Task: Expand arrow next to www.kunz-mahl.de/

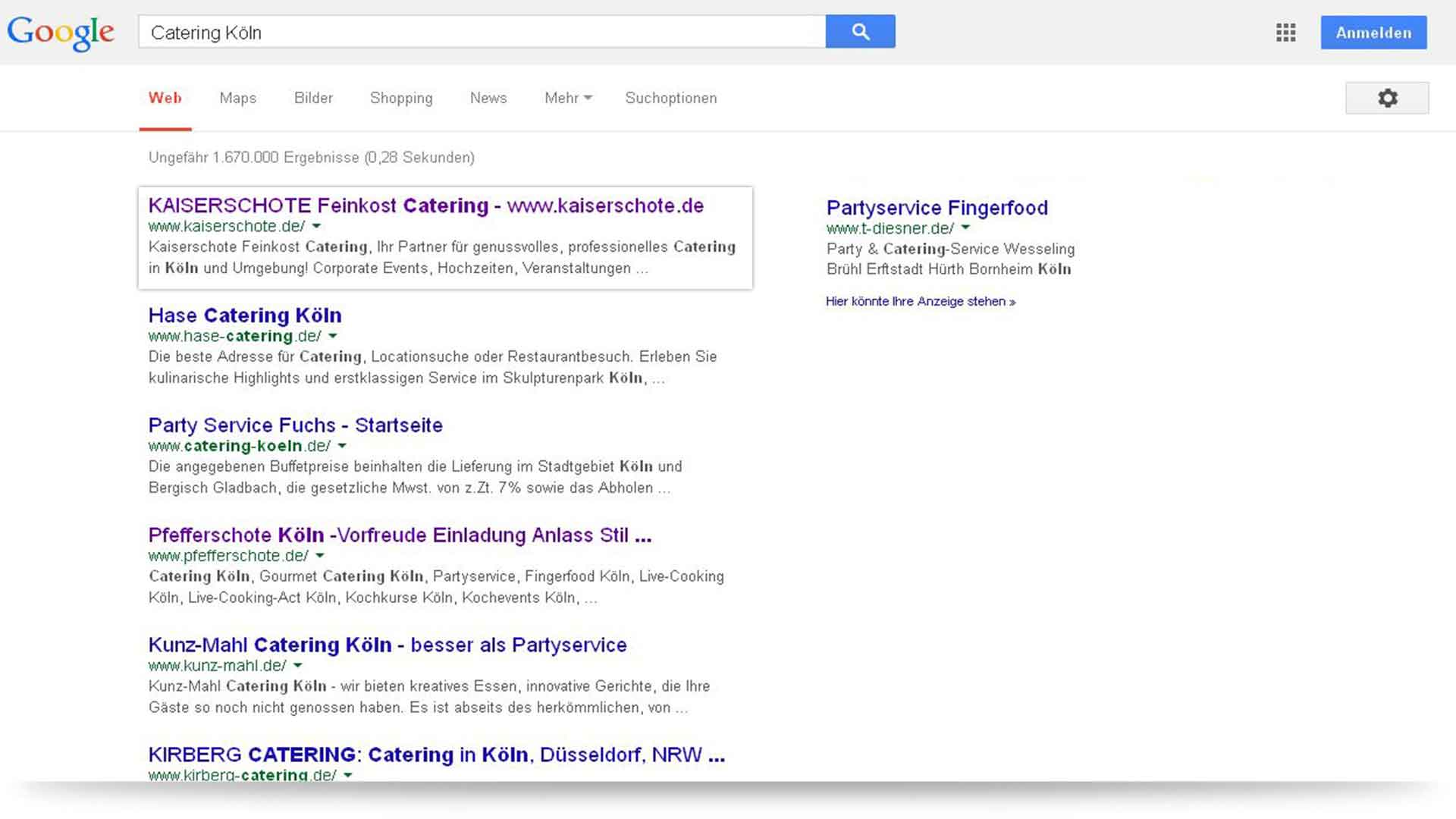Action: (297, 666)
